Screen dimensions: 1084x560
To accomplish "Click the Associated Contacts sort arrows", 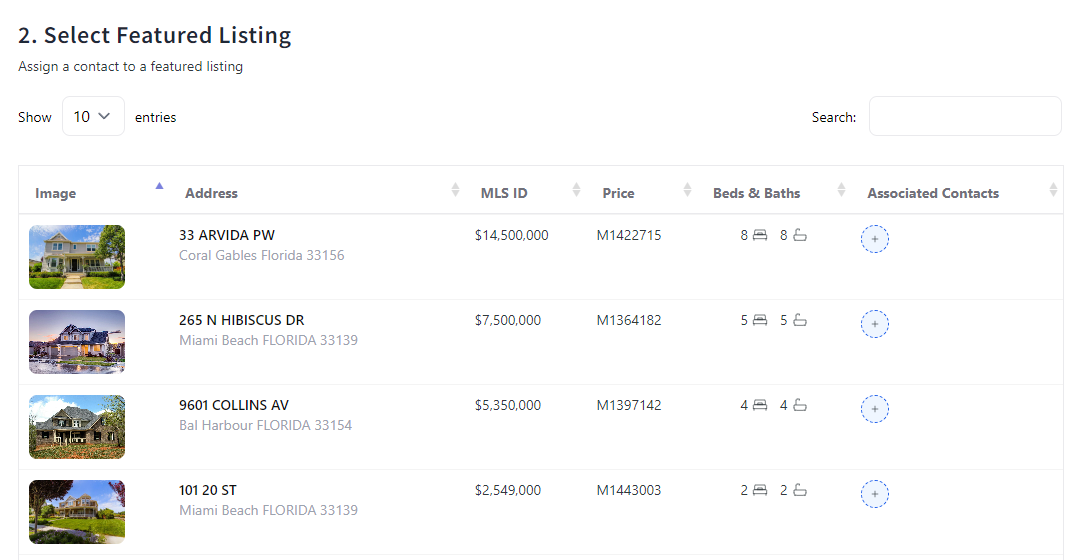I will (x=1053, y=190).
